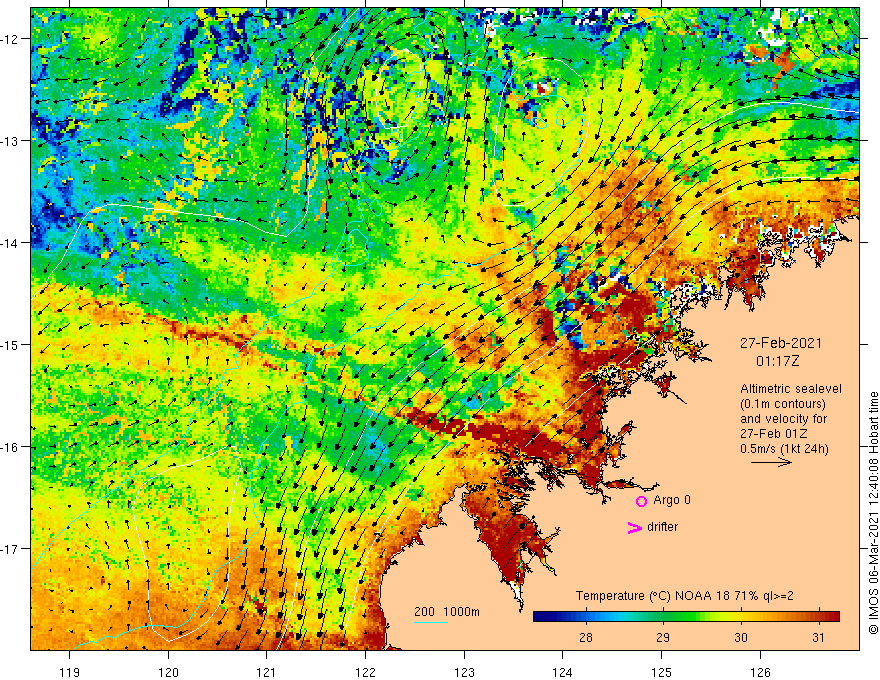Click the cyan 200m isobath legend line
The width and height of the screenshot is (880, 680).
pyautogui.click(x=431, y=622)
